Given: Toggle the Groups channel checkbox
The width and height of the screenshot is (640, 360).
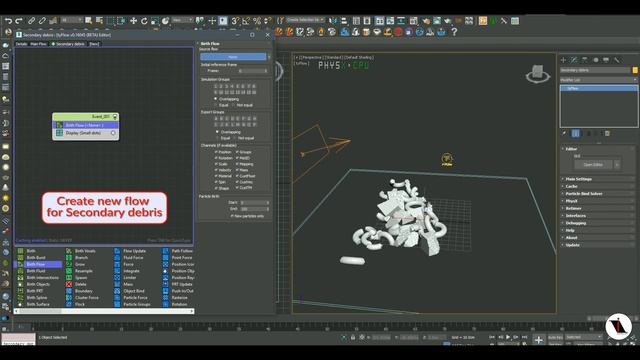Looking at the screenshot, I should 237,152.
